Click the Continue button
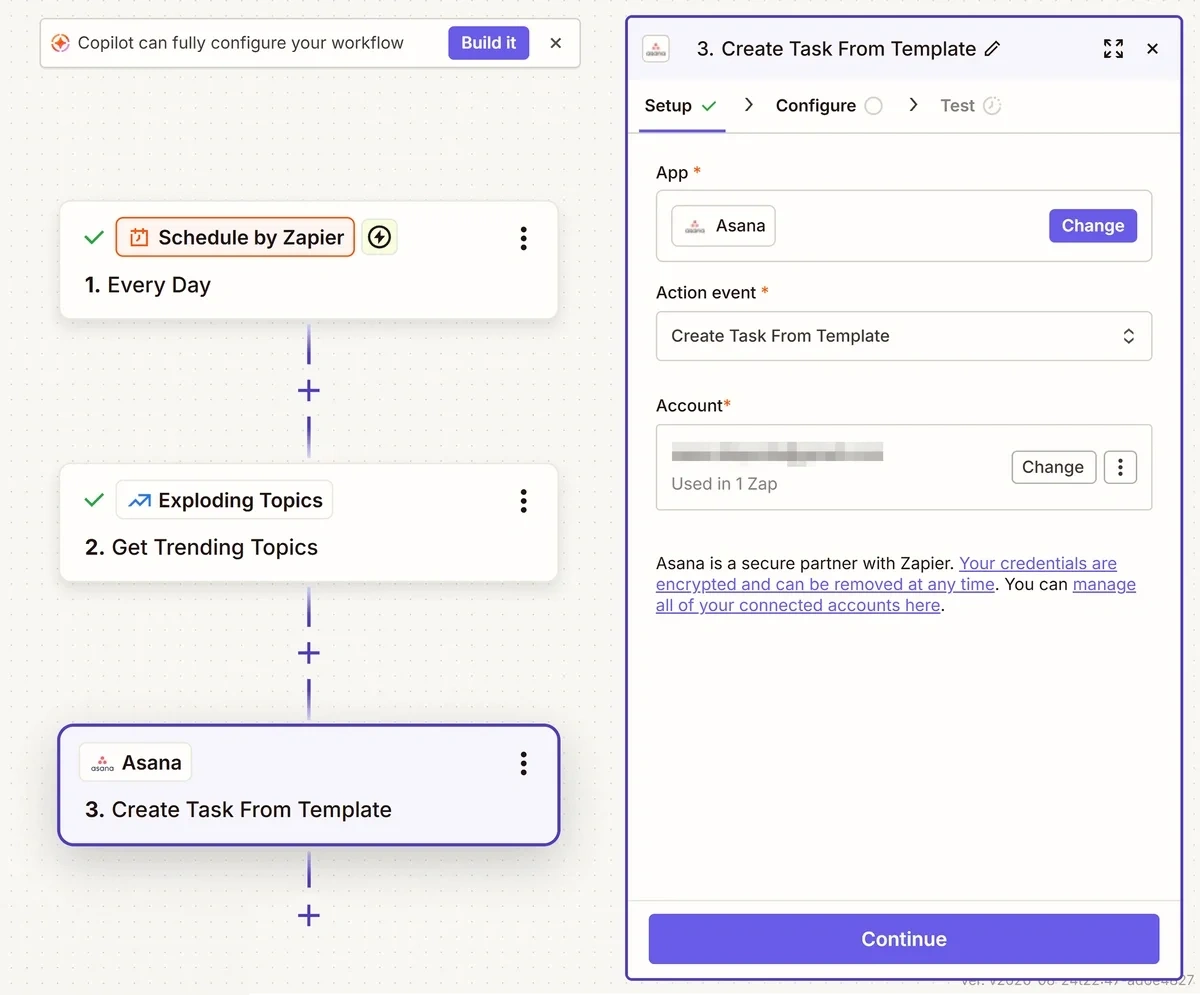This screenshot has width=1200, height=995. pyautogui.click(x=904, y=939)
